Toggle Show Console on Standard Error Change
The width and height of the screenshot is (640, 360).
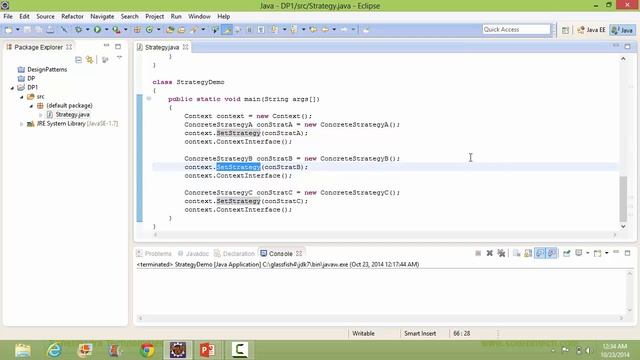point(551,253)
